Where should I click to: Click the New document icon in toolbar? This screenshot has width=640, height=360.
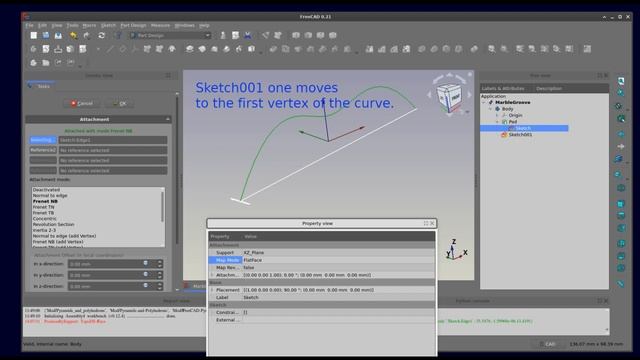click(33, 36)
